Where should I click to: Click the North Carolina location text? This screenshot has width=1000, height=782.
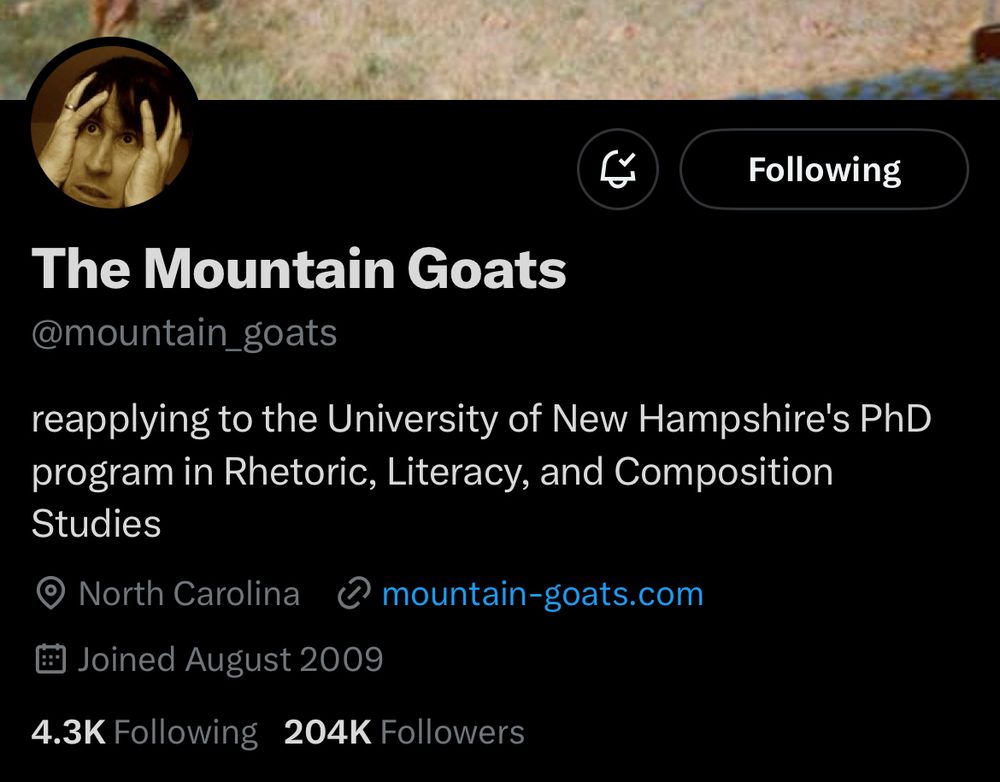pos(189,593)
